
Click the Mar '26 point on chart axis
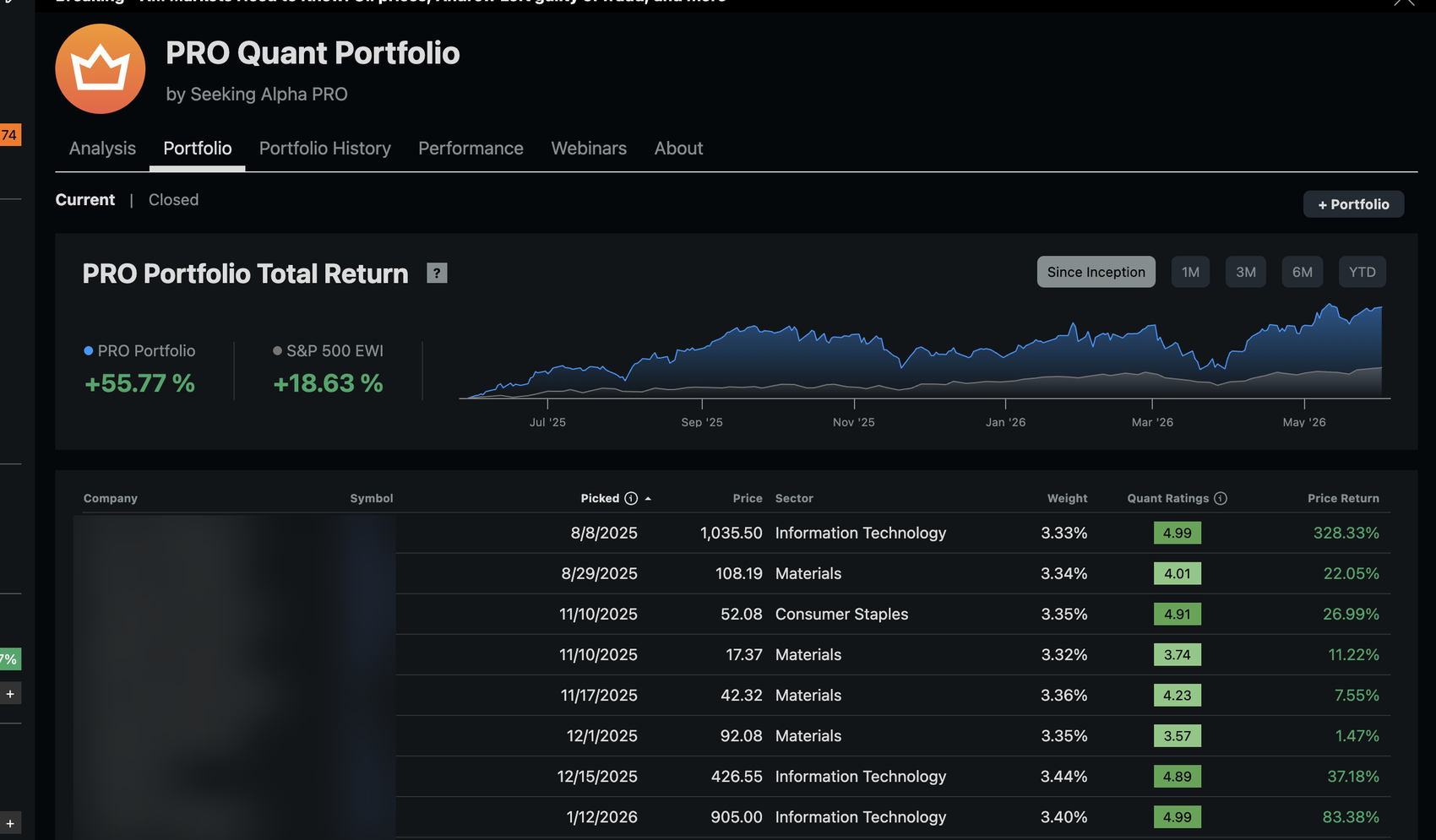(x=1152, y=422)
